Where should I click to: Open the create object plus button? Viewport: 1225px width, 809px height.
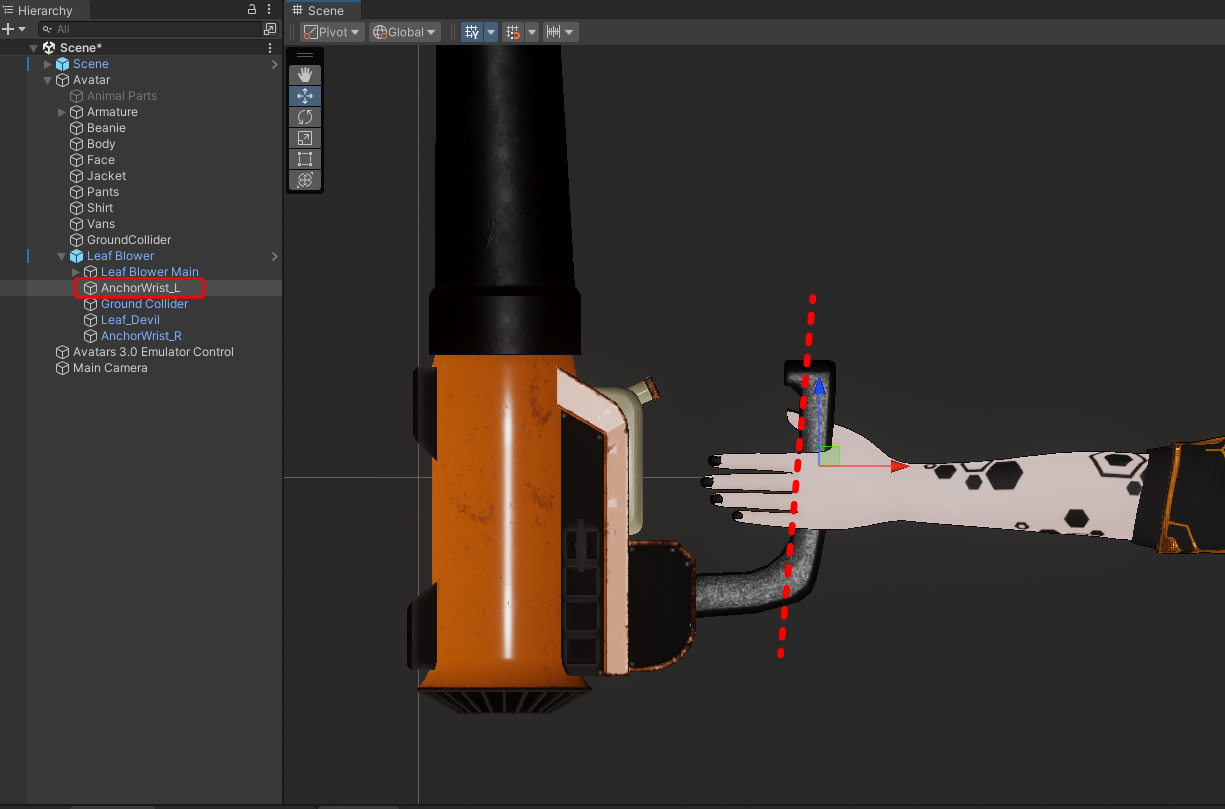9,30
